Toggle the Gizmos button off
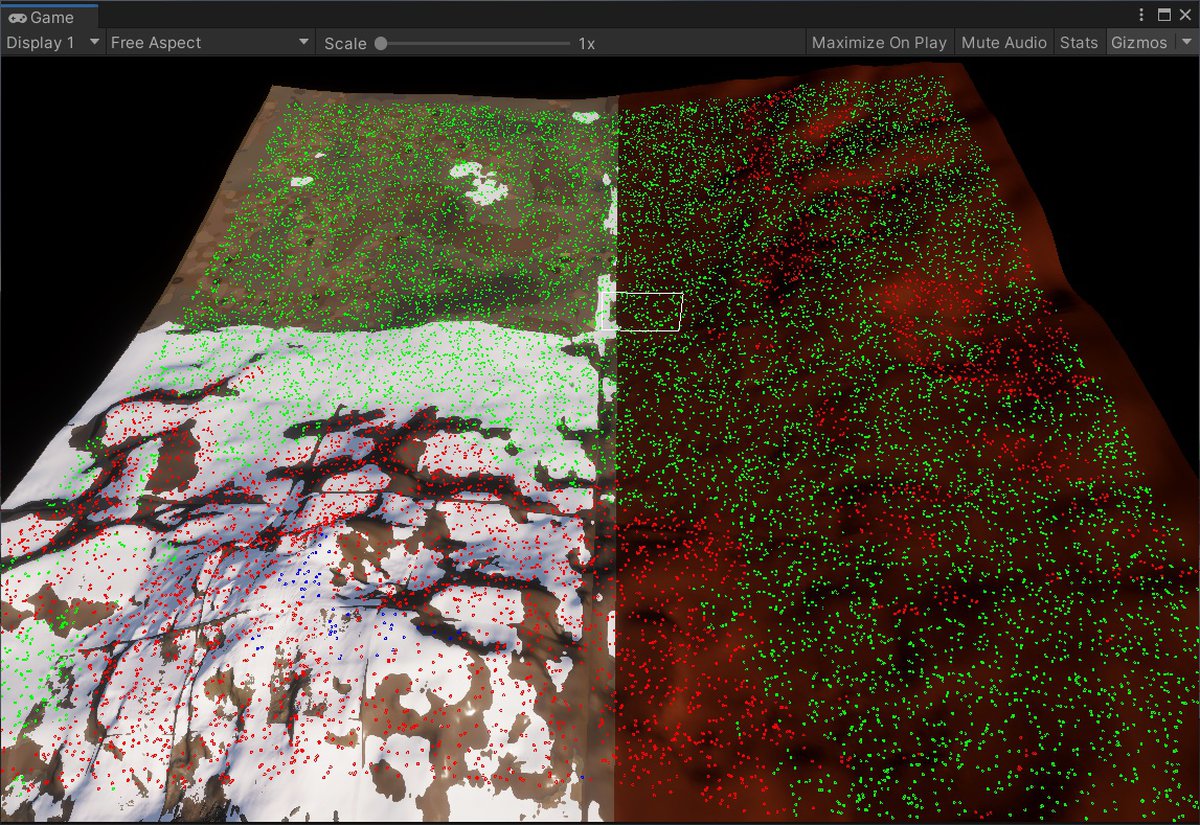The width and height of the screenshot is (1200, 825). pos(1138,43)
